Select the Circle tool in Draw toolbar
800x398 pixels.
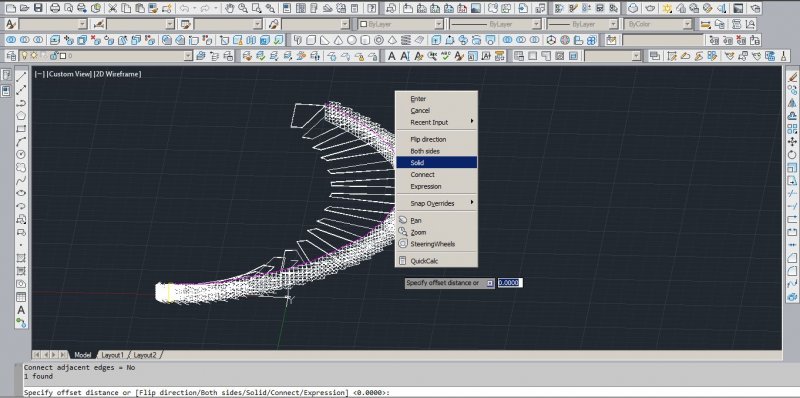(x=21, y=154)
